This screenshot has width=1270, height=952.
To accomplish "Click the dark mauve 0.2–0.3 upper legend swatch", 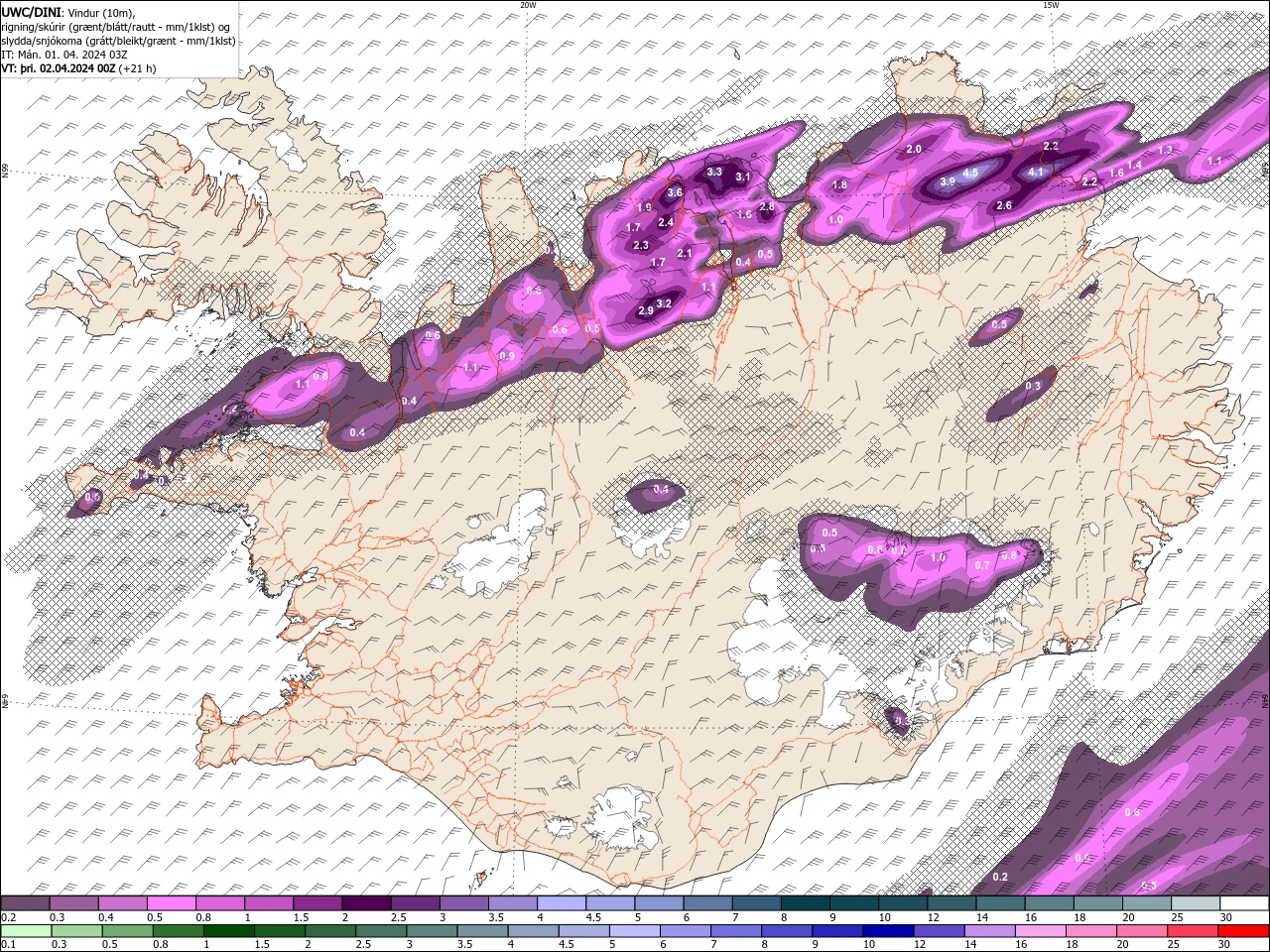I will (x=26, y=903).
